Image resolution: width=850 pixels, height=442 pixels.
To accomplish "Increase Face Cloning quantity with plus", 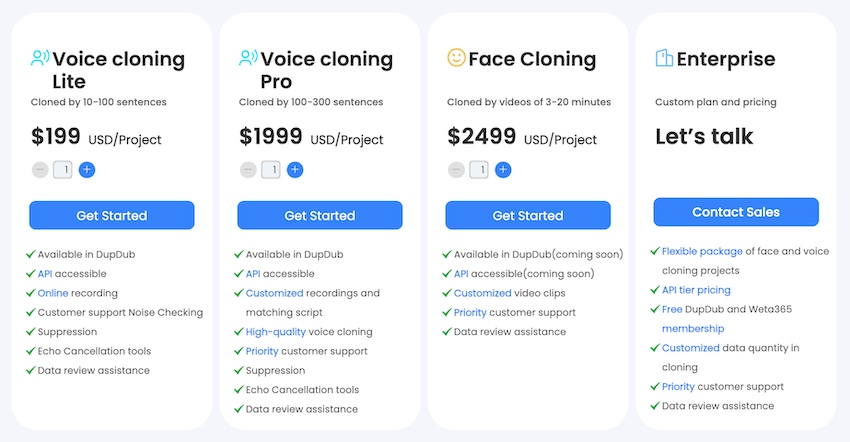I will click(x=503, y=170).
